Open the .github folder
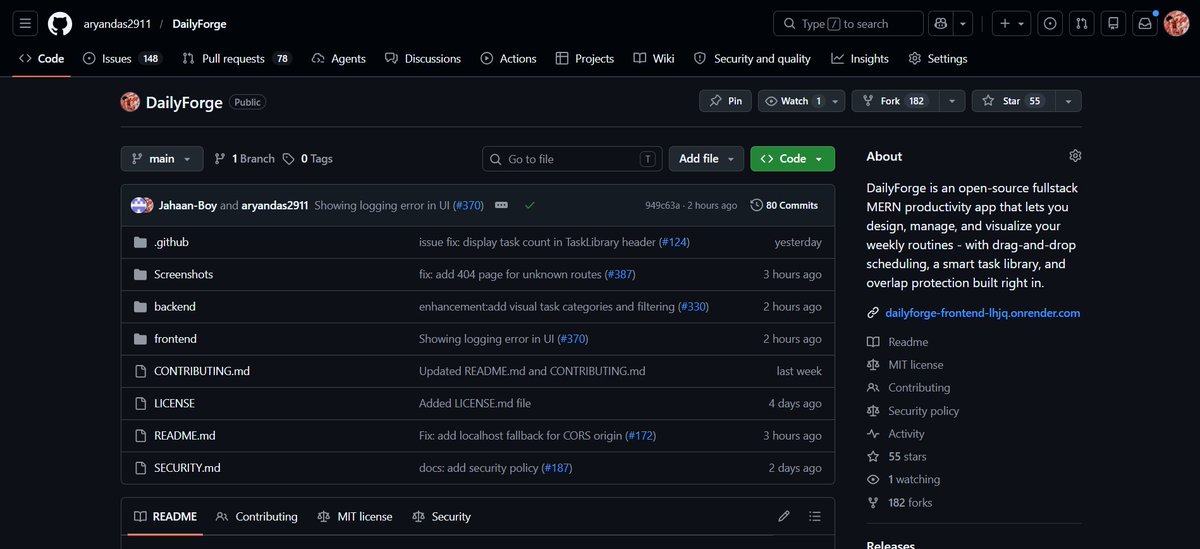The image size is (1200, 549). (171, 242)
